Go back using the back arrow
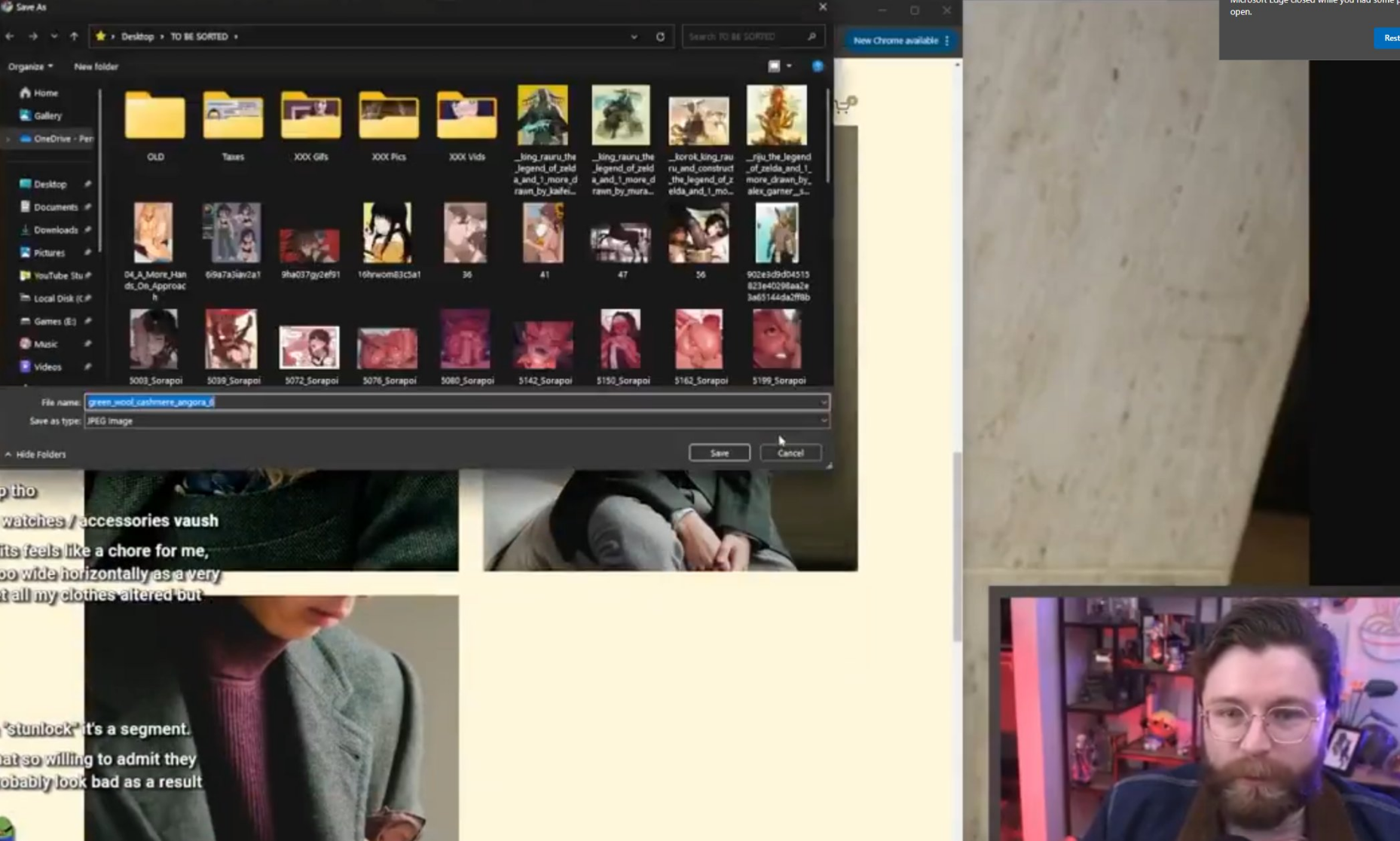Image resolution: width=1400 pixels, height=841 pixels. (10, 36)
